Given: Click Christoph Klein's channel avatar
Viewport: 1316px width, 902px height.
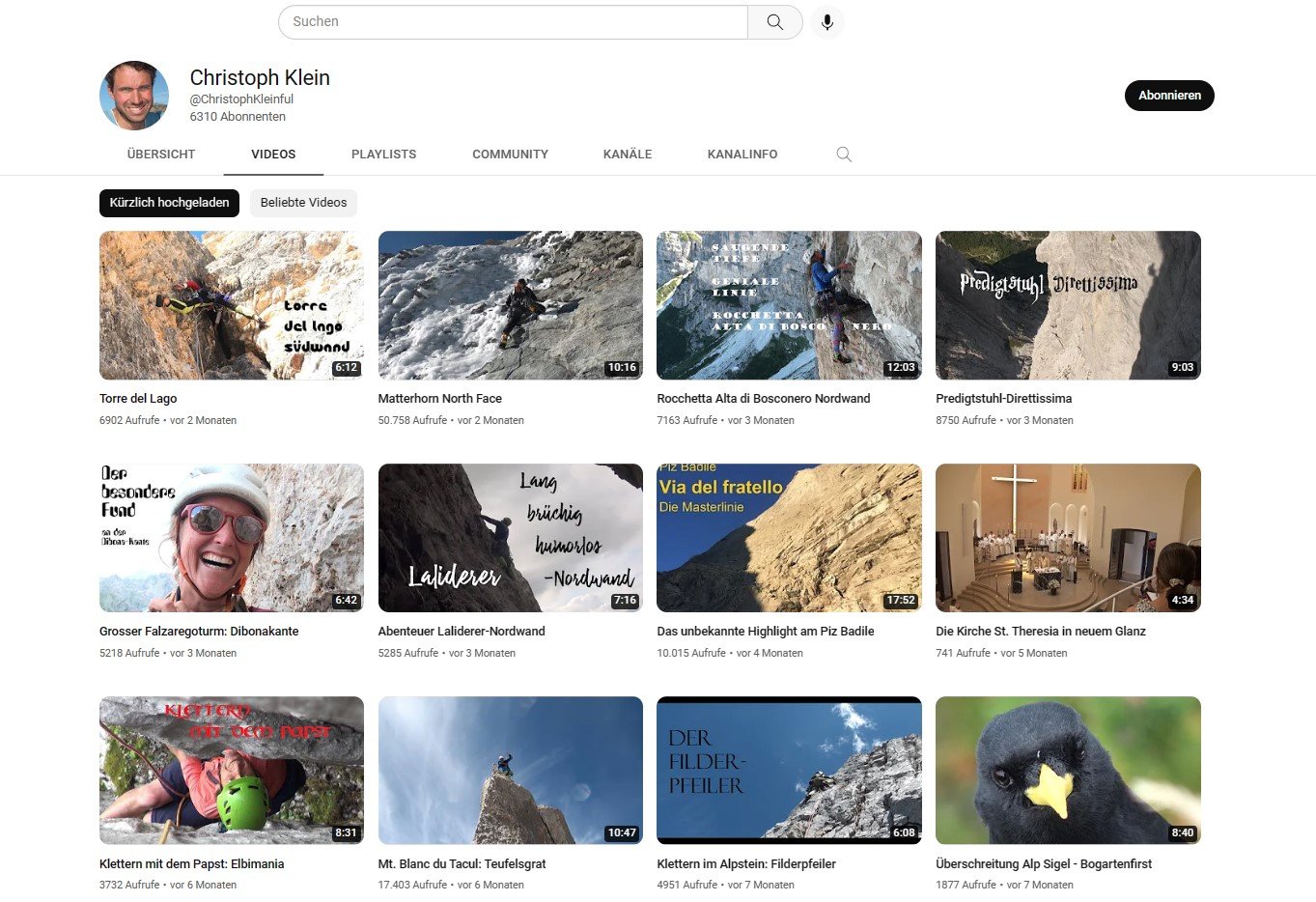Looking at the screenshot, I should click(x=134, y=96).
